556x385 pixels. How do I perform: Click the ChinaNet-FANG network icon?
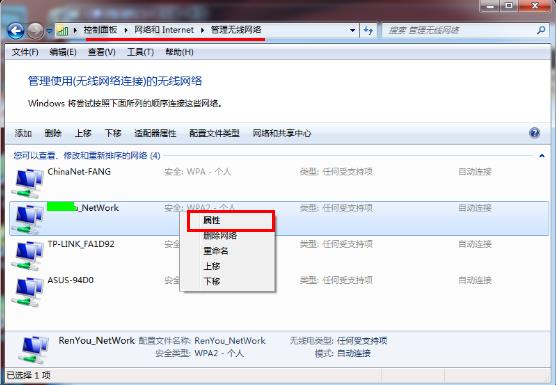[x=28, y=183]
